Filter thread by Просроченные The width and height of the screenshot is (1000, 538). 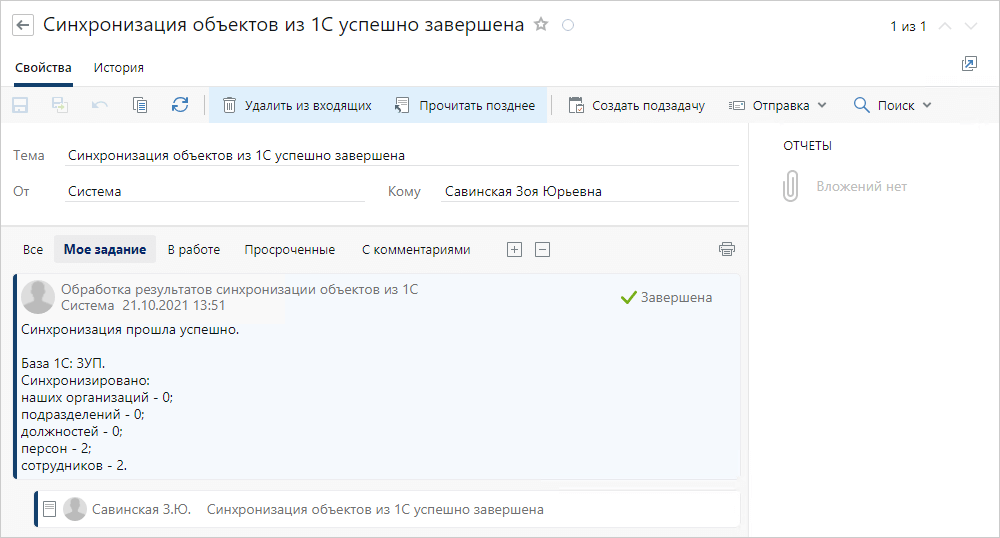coord(290,250)
